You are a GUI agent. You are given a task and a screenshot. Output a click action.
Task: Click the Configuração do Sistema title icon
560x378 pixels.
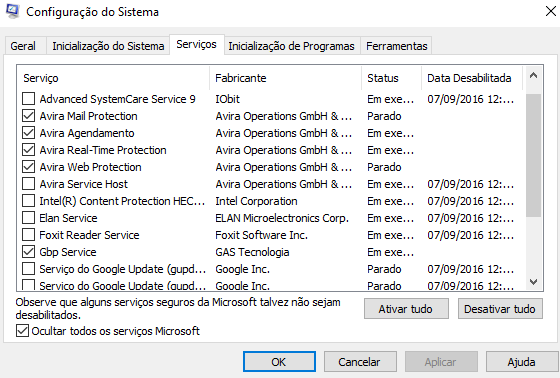pos(13,11)
